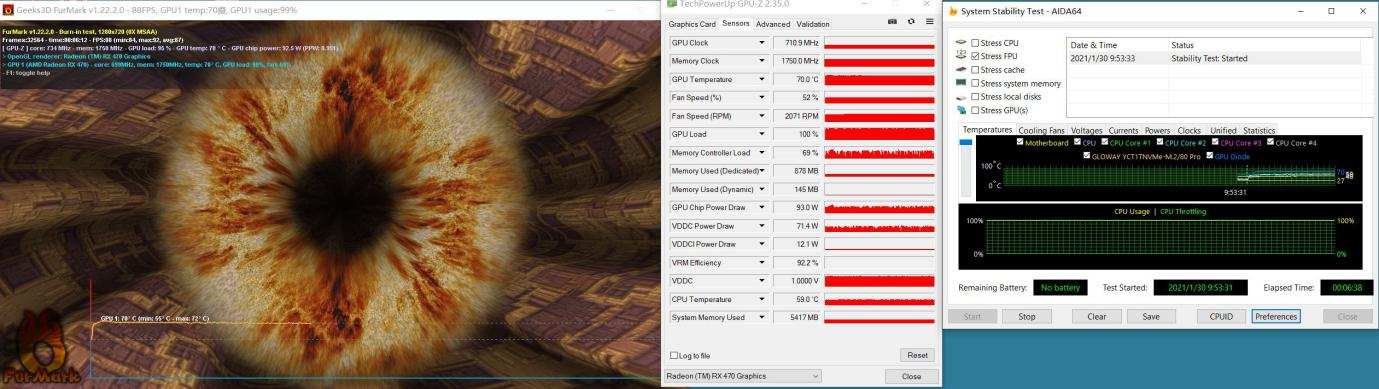Click the Stress local disks drive icon

coord(961,97)
